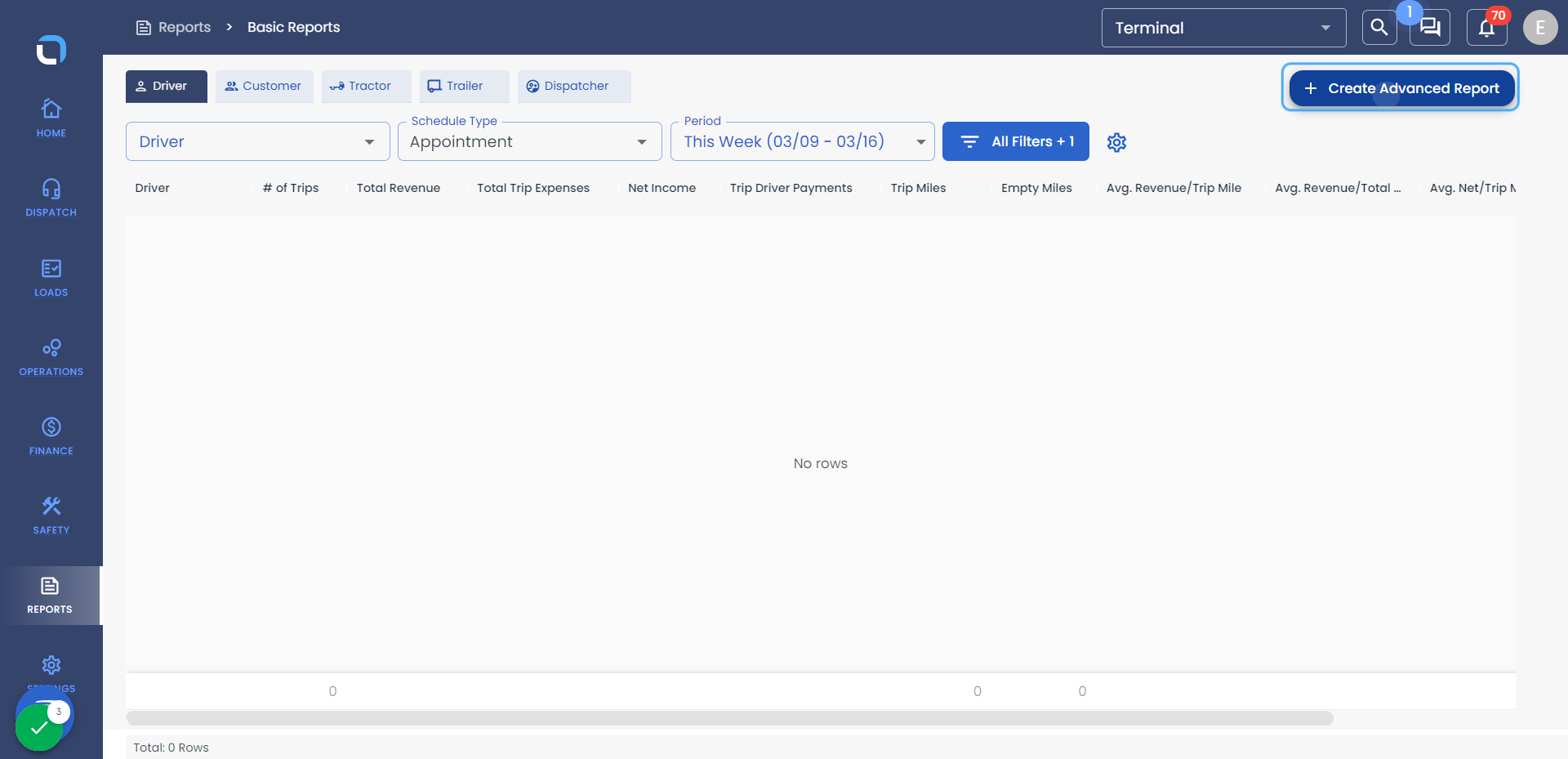Click the Basic Reports breadcrumb
The width and height of the screenshot is (1568, 759).
click(x=294, y=27)
